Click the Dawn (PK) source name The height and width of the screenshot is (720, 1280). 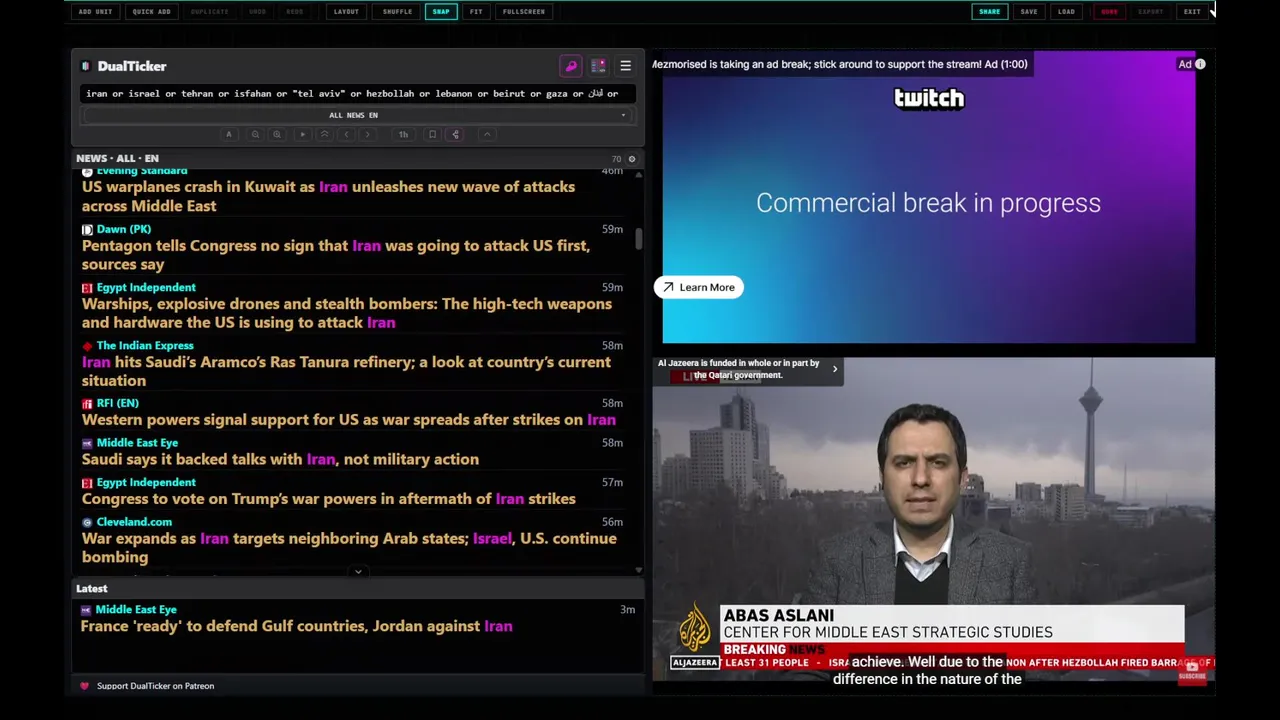click(x=124, y=229)
